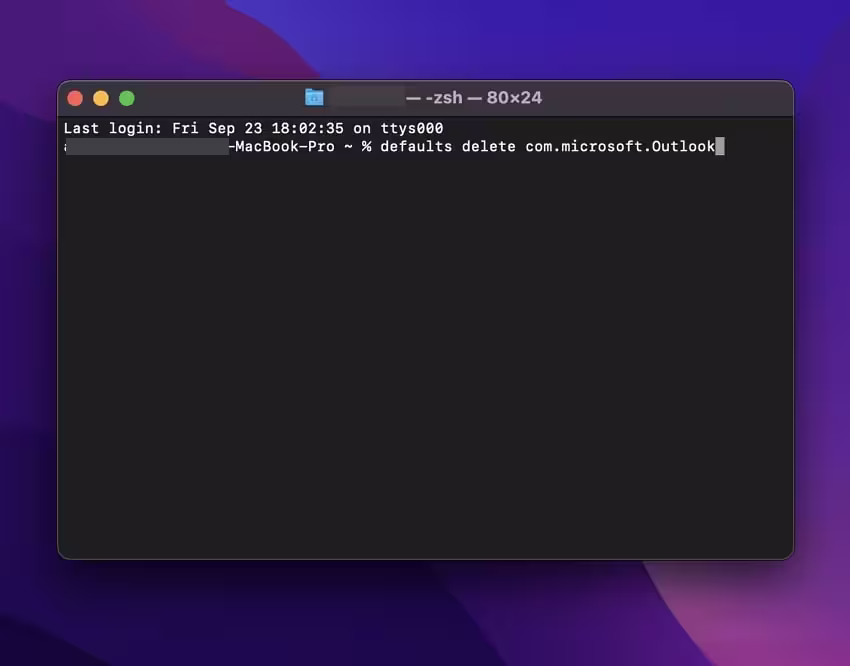Screen dimensions: 850x666
Task: Click 'MacBook-Pro' in the shell prompt
Action: [285, 146]
